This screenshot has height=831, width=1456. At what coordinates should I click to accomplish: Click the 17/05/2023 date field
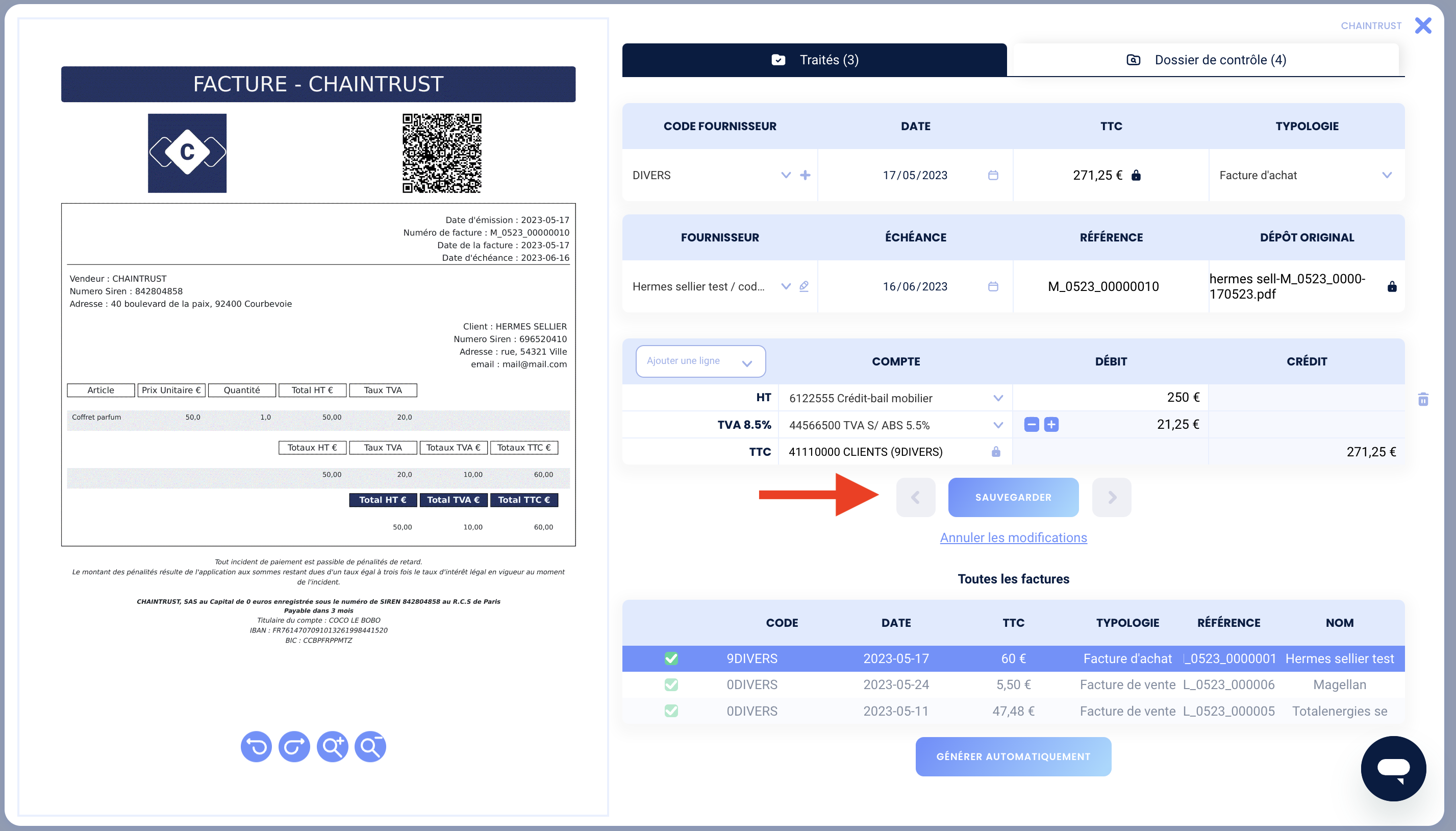[915, 175]
